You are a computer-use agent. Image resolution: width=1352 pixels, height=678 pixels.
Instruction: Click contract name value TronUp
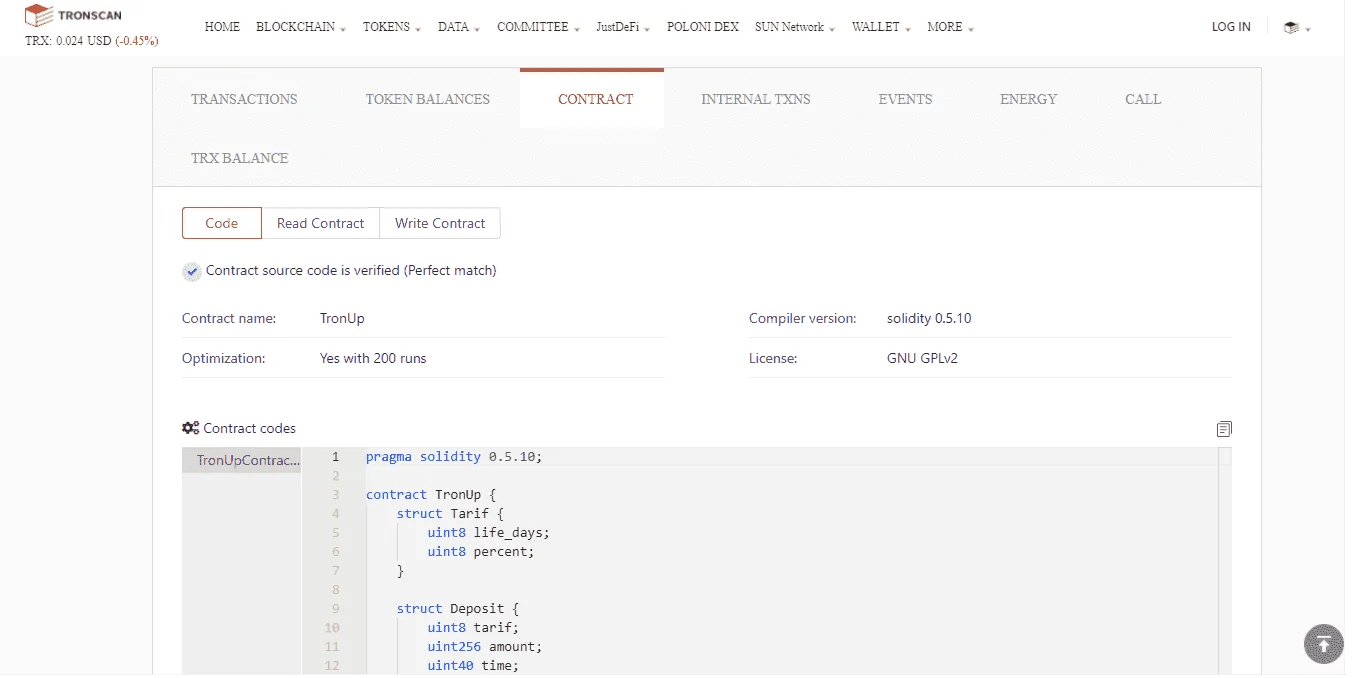[342, 318]
